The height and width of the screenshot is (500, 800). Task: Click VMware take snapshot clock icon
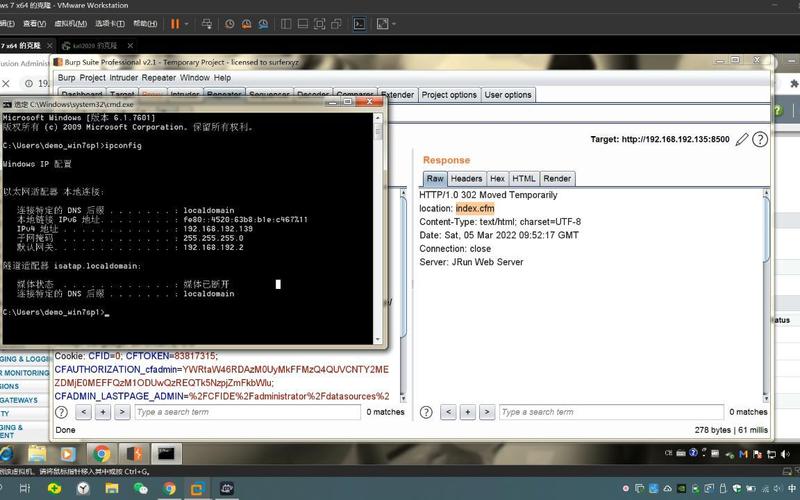(230, 24)
